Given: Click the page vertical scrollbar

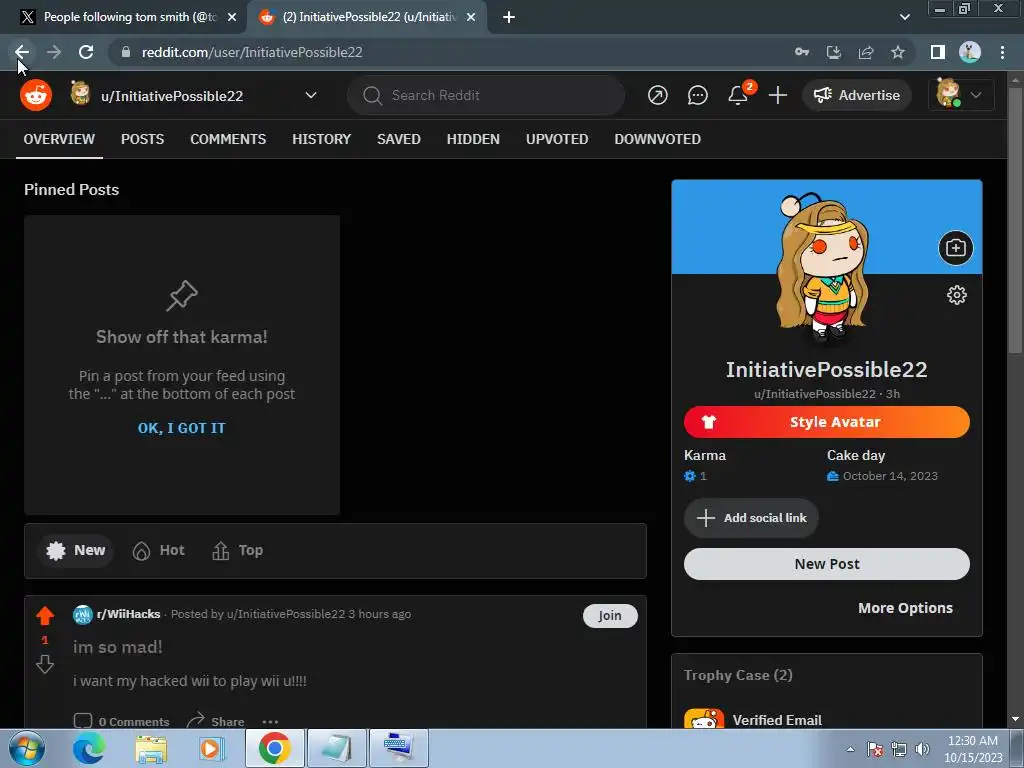Looking at the screenshot, I should click(1015, 222).
